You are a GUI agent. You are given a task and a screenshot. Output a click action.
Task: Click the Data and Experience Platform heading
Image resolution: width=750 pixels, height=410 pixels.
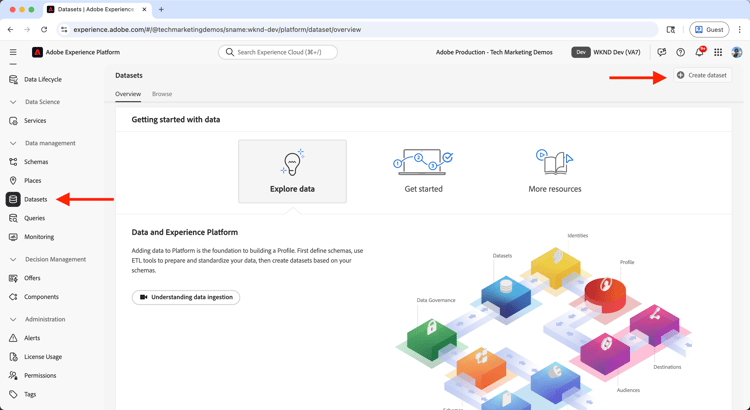(185, 232)
